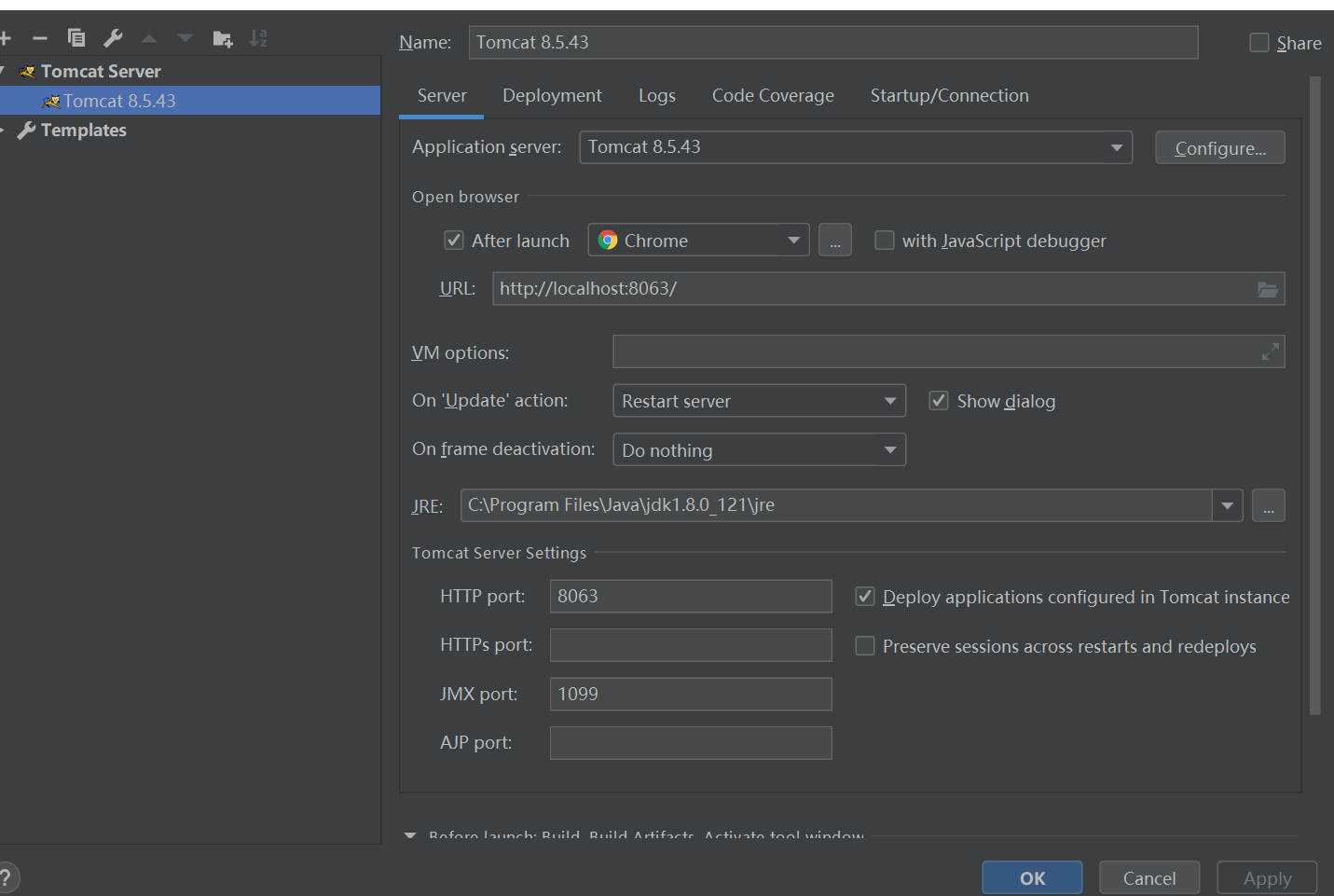Expand the Templates tree node
1334x896 pixels.
[3, 130]
